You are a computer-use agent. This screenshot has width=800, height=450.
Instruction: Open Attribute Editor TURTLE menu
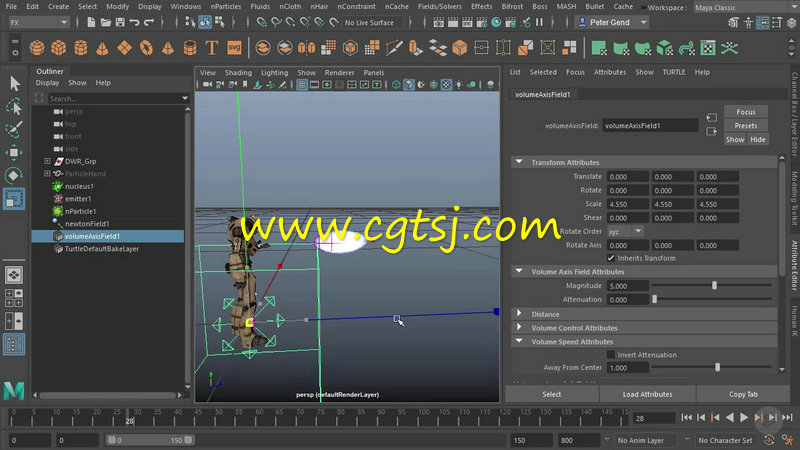pos(673,72)
